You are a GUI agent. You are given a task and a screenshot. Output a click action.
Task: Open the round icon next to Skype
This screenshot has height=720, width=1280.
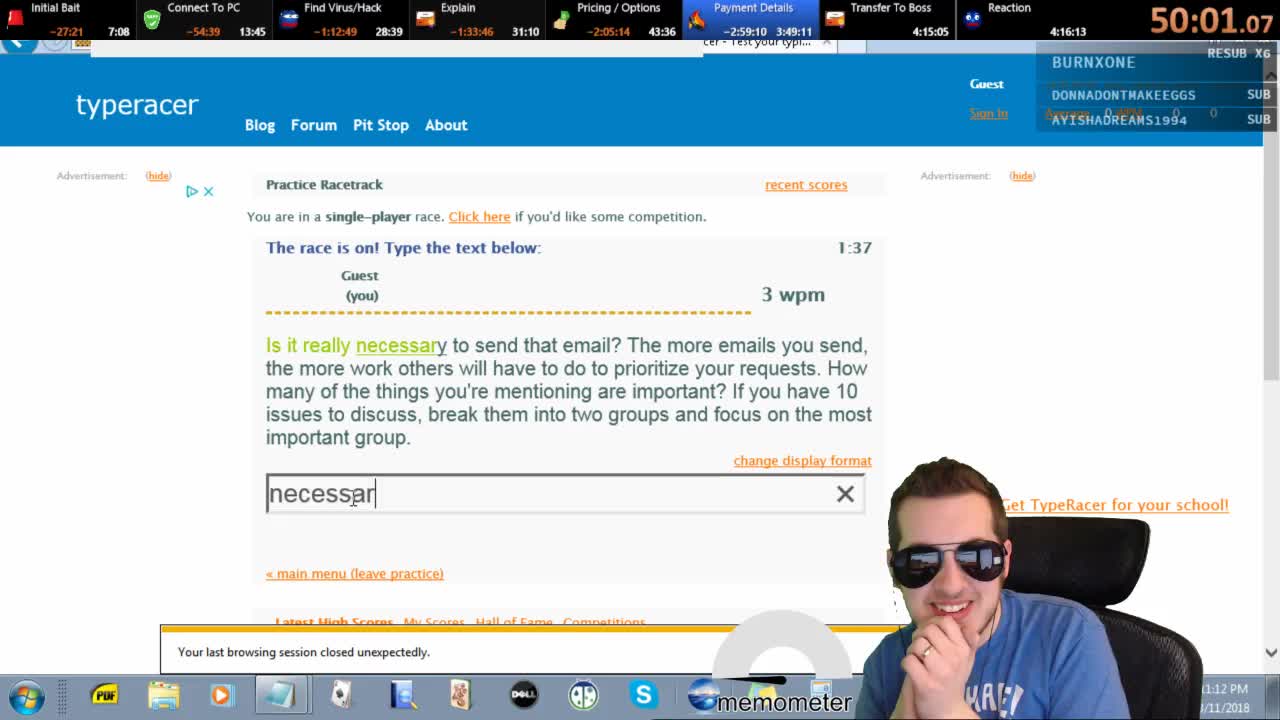[x=583, y=695]
